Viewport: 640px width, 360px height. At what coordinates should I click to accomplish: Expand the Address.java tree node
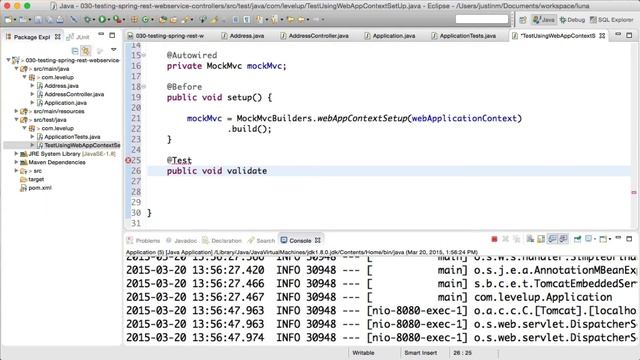tap(32, 86)
